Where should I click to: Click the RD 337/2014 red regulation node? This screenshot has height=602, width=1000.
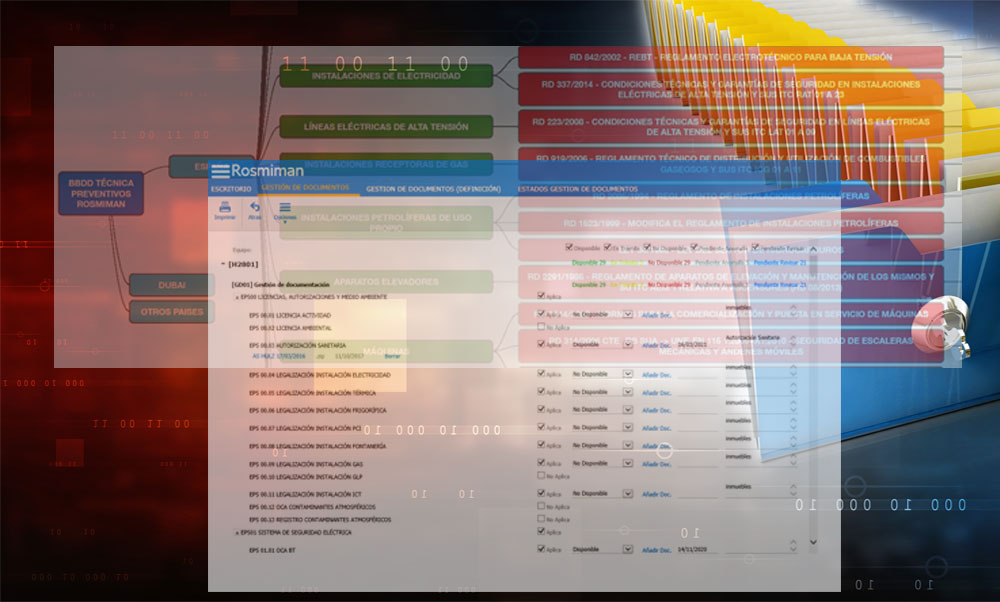[x=731, y=89]
